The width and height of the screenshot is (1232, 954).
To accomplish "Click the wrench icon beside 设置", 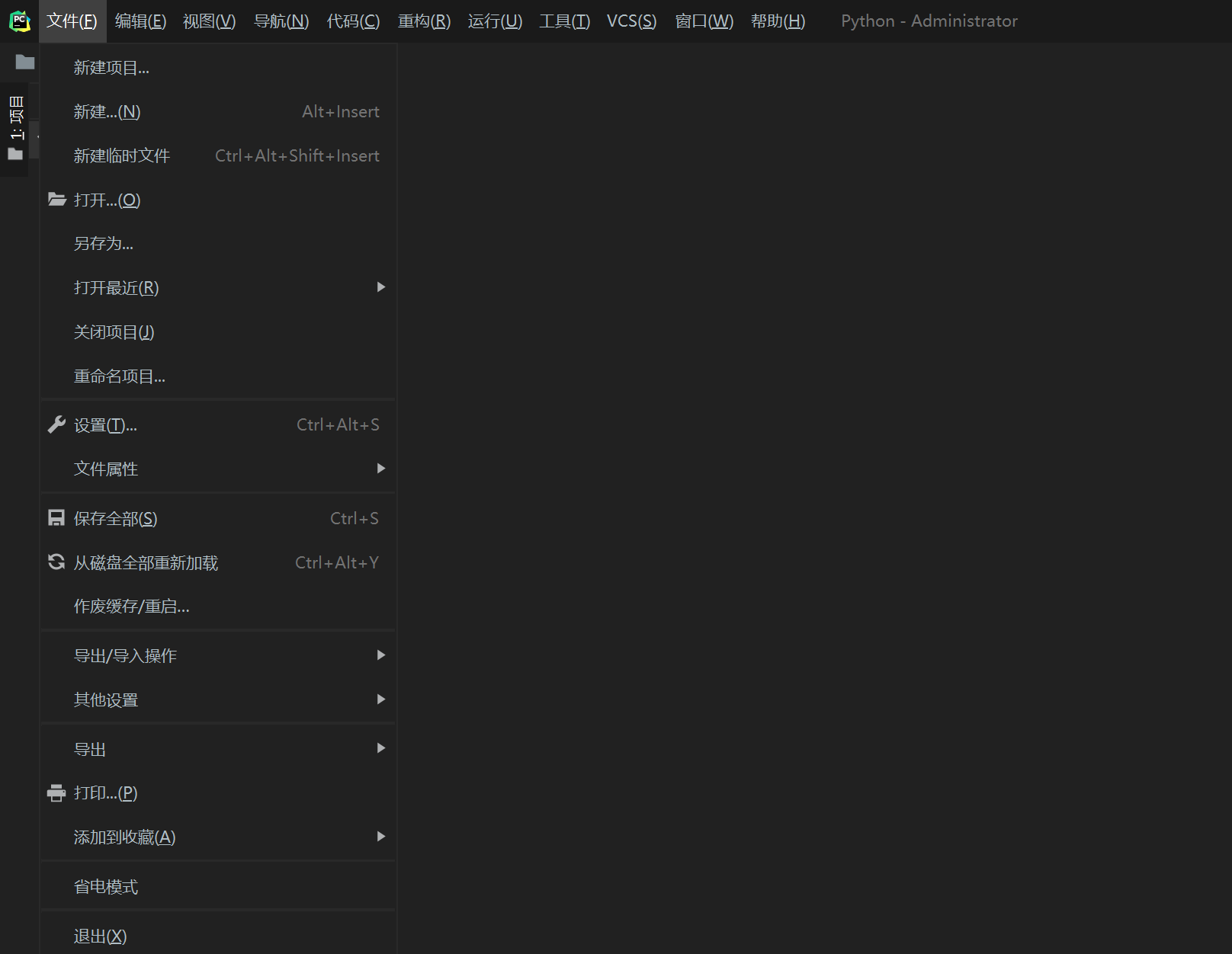I will (57, 424).
